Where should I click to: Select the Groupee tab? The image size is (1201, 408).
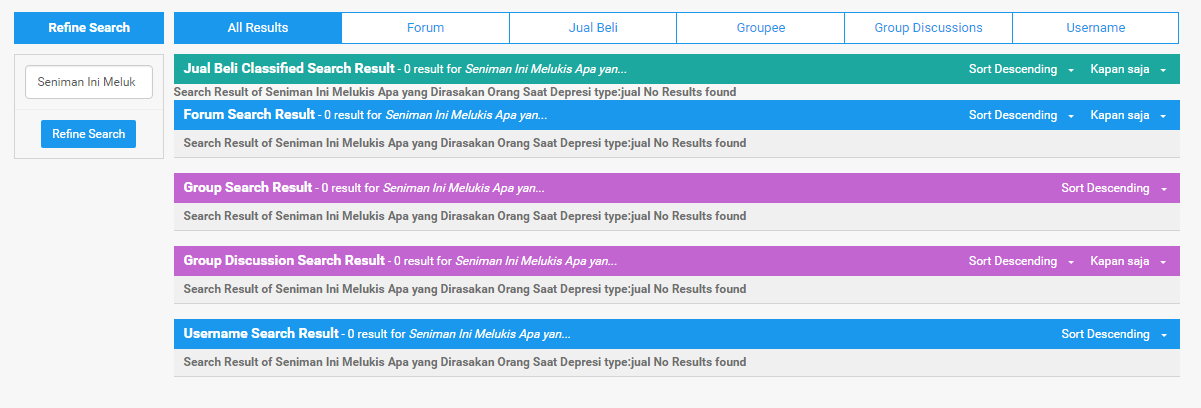(x=761, y=28)
